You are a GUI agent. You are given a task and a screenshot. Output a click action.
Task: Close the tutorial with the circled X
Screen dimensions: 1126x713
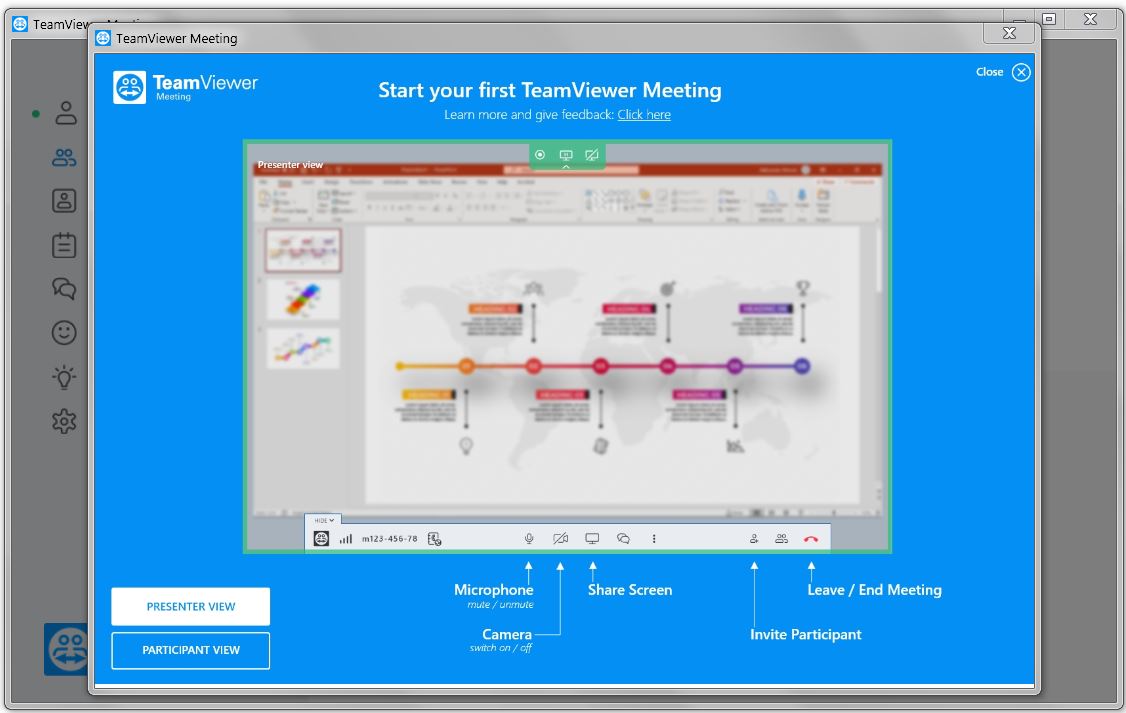1021,73
